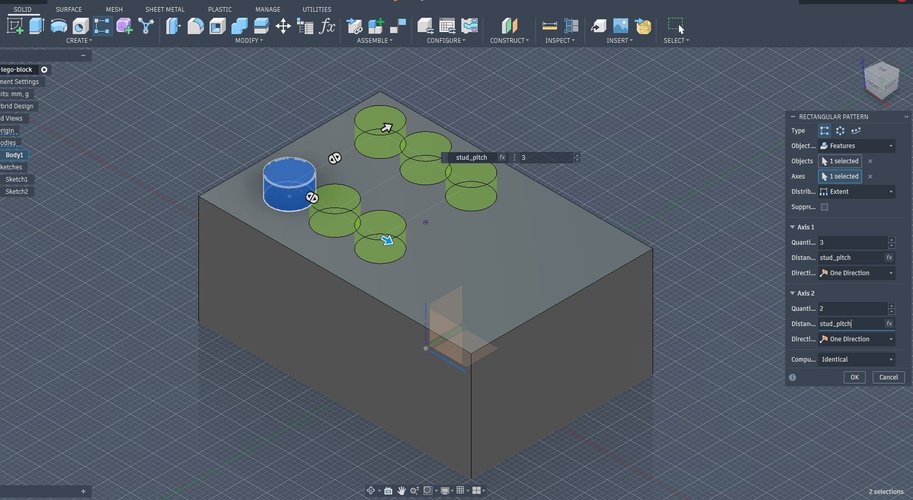Viewport: 913px width, 500px height.
Task: Clear the Objects selection with X
Action: coord(870,161)
